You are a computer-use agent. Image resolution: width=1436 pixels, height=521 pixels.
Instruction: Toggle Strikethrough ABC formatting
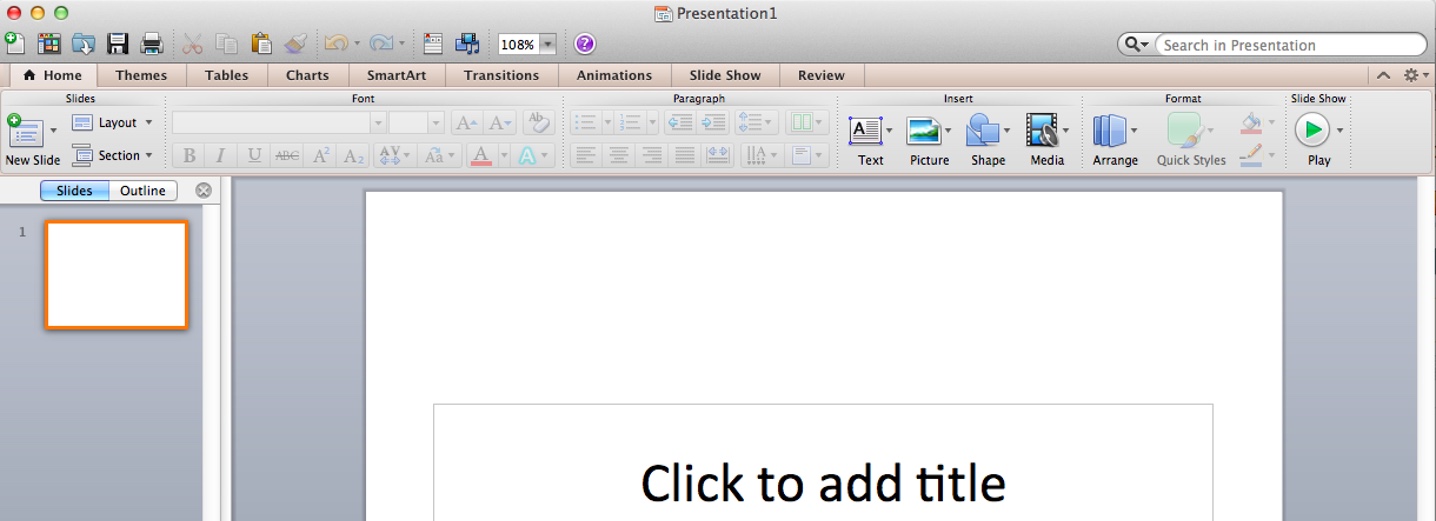pos(287,155)
